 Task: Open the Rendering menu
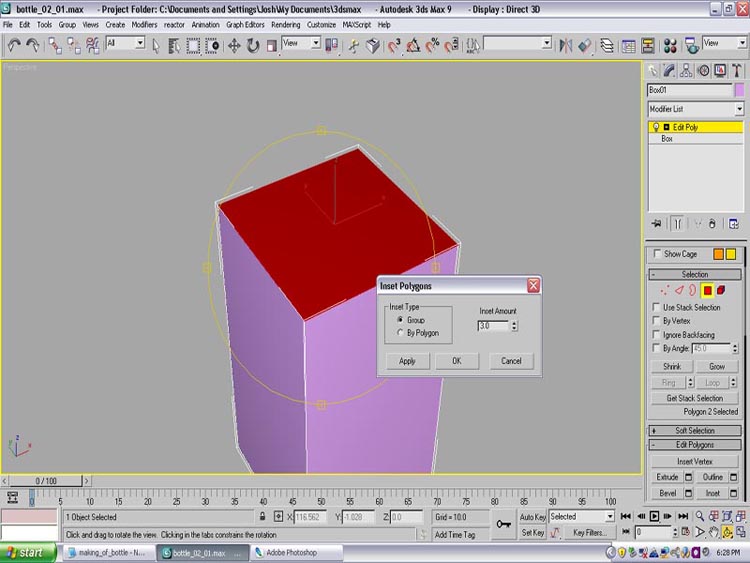point(285,24)
